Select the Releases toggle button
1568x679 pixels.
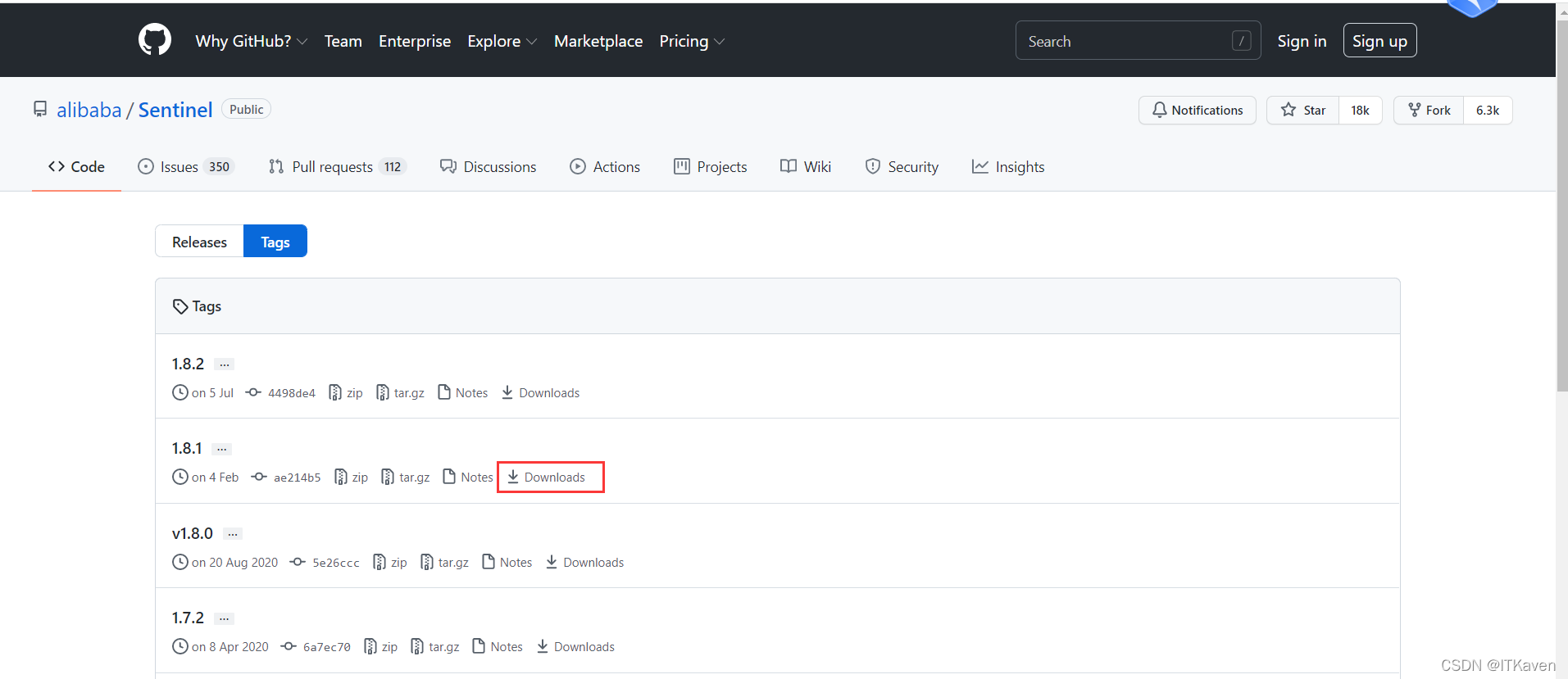199,242
